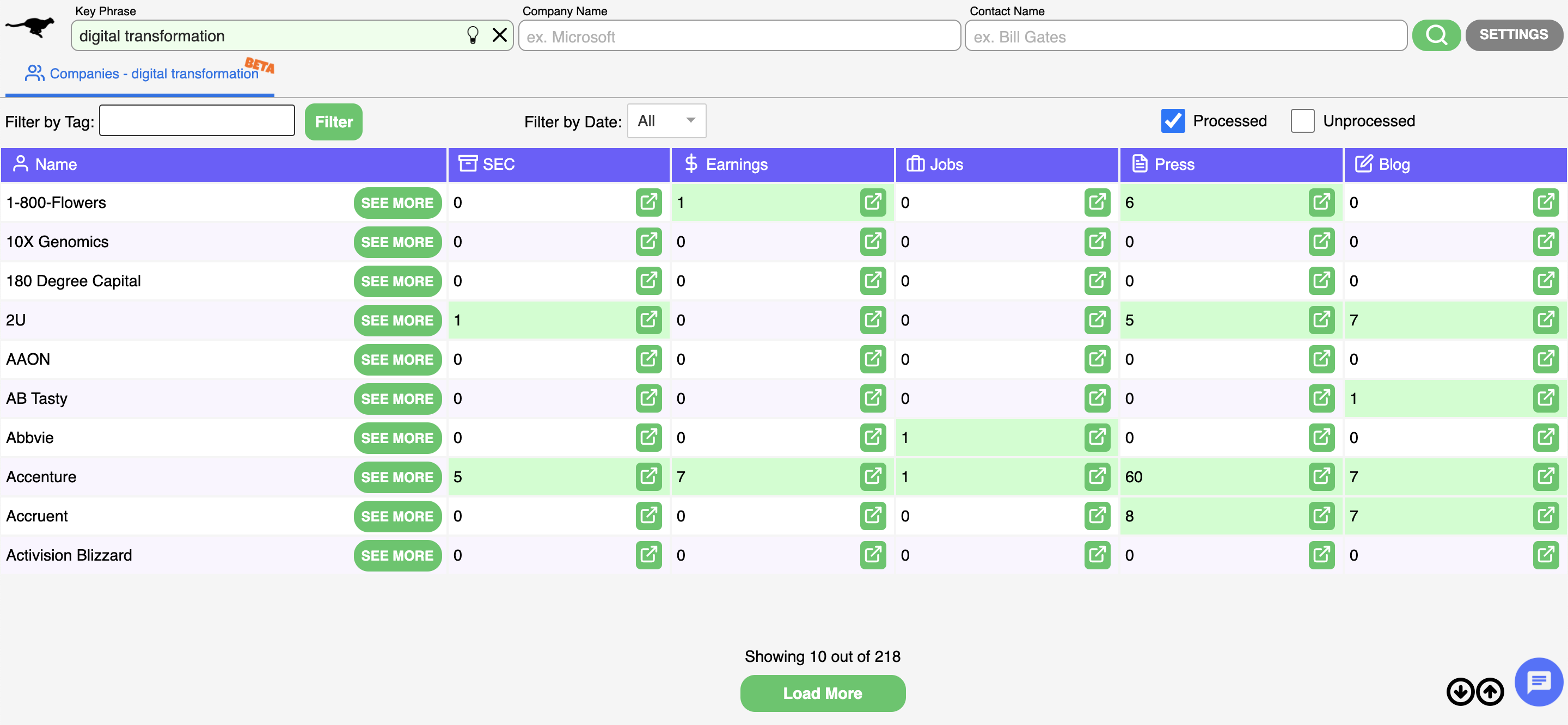Open Accenture's Press external link icon
This screenshot has width=1568, height=725.
(1321, 477)
